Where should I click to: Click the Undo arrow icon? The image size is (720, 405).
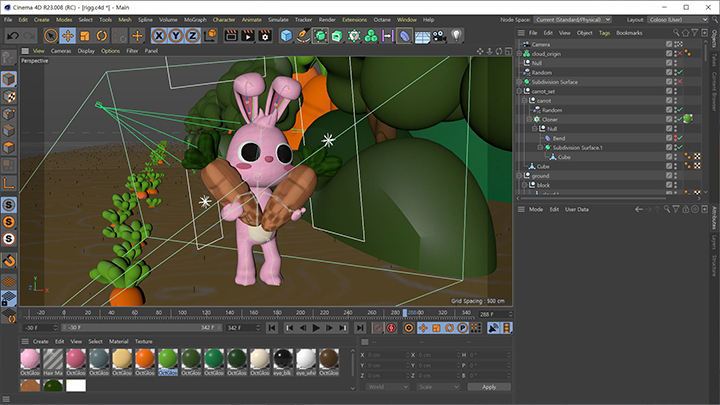13,36
